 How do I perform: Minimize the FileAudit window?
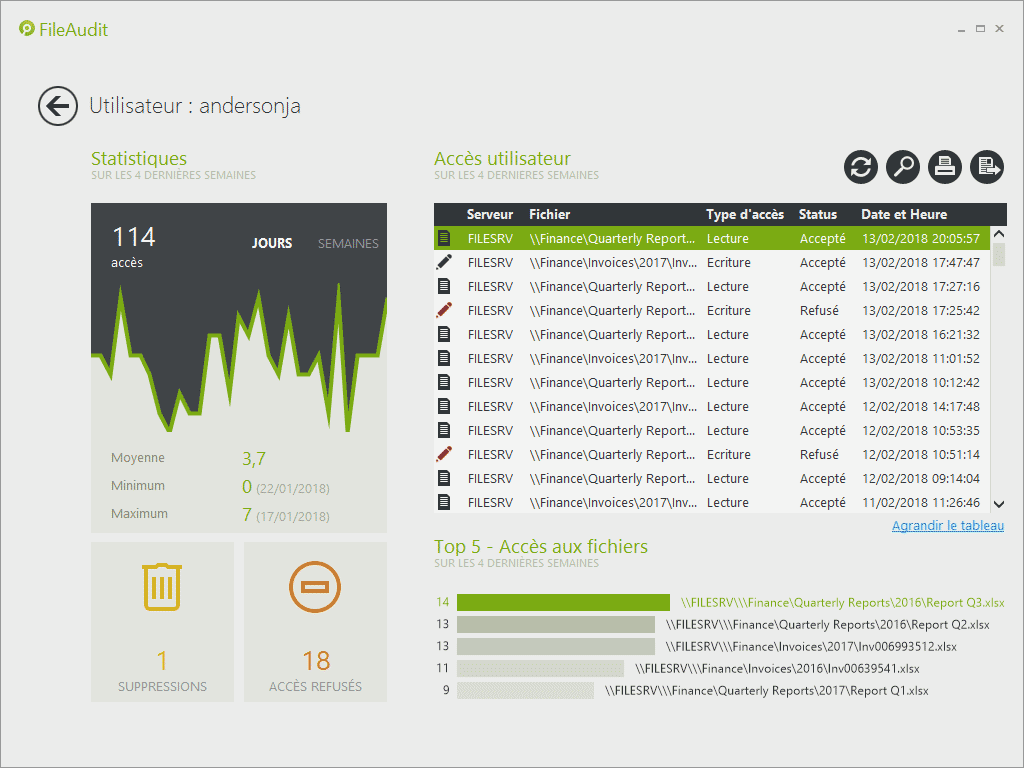[961, 29]
